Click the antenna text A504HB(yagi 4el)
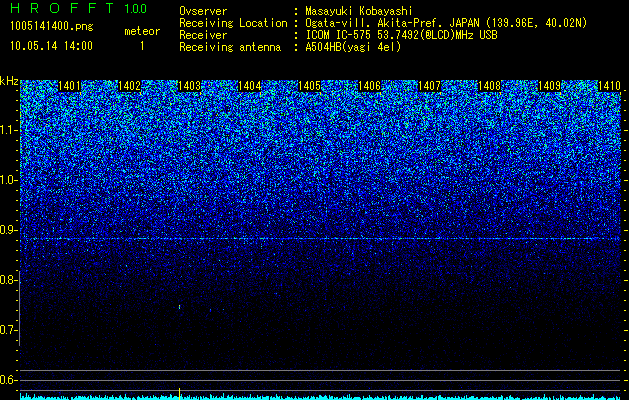629x400 pixels. tap(353, 47)
